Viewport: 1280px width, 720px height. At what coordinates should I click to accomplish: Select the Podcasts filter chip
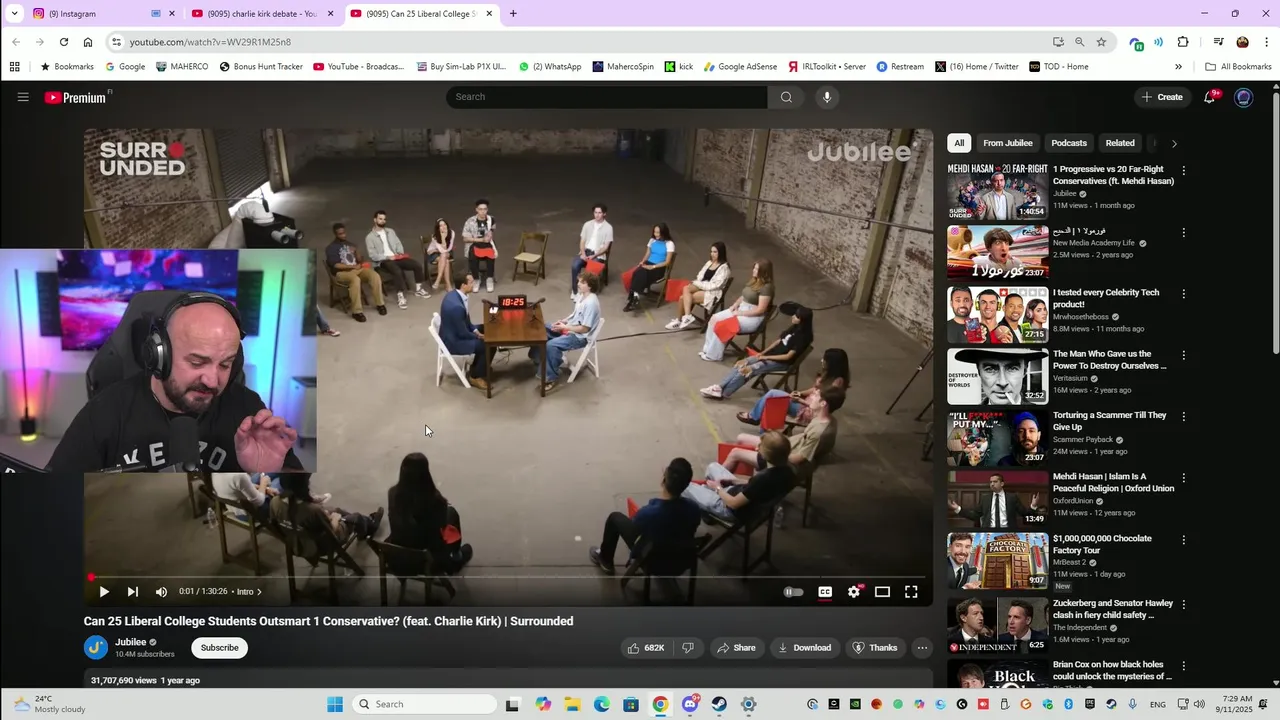(1069, 143)
